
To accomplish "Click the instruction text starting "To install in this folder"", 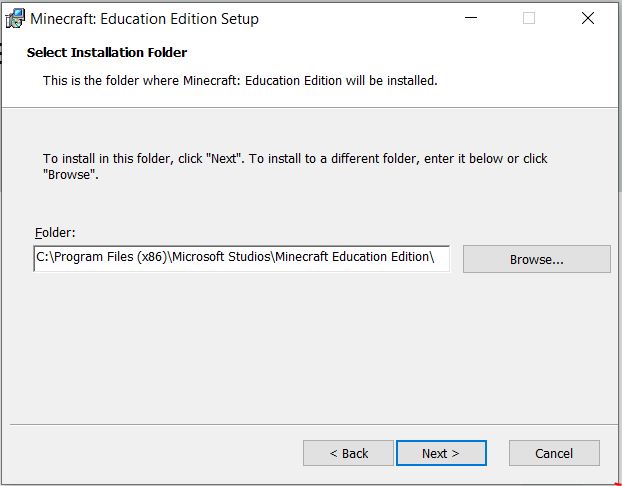I will (x=295, y=166).
